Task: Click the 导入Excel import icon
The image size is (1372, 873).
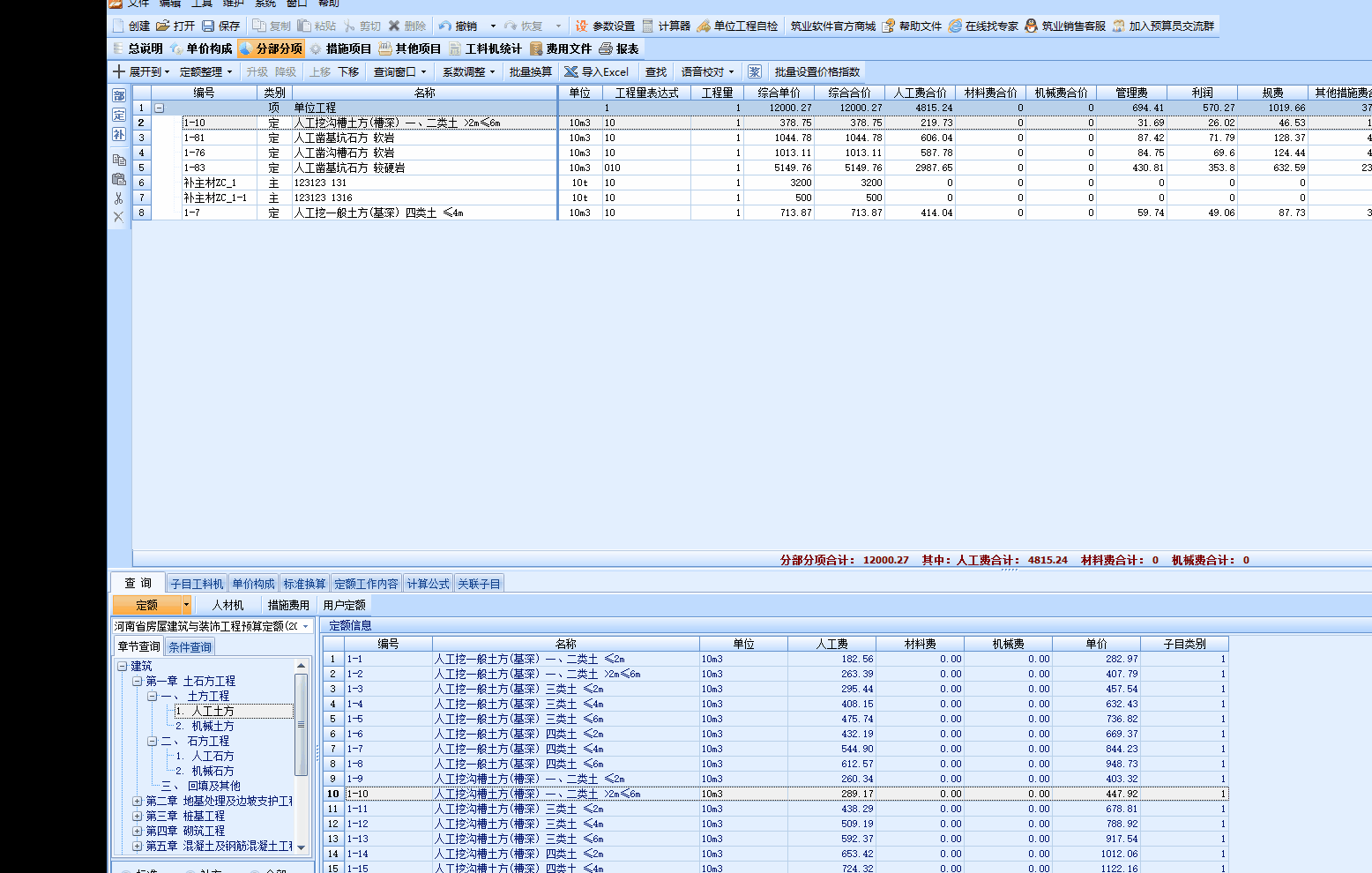Action: click(571, 72)
